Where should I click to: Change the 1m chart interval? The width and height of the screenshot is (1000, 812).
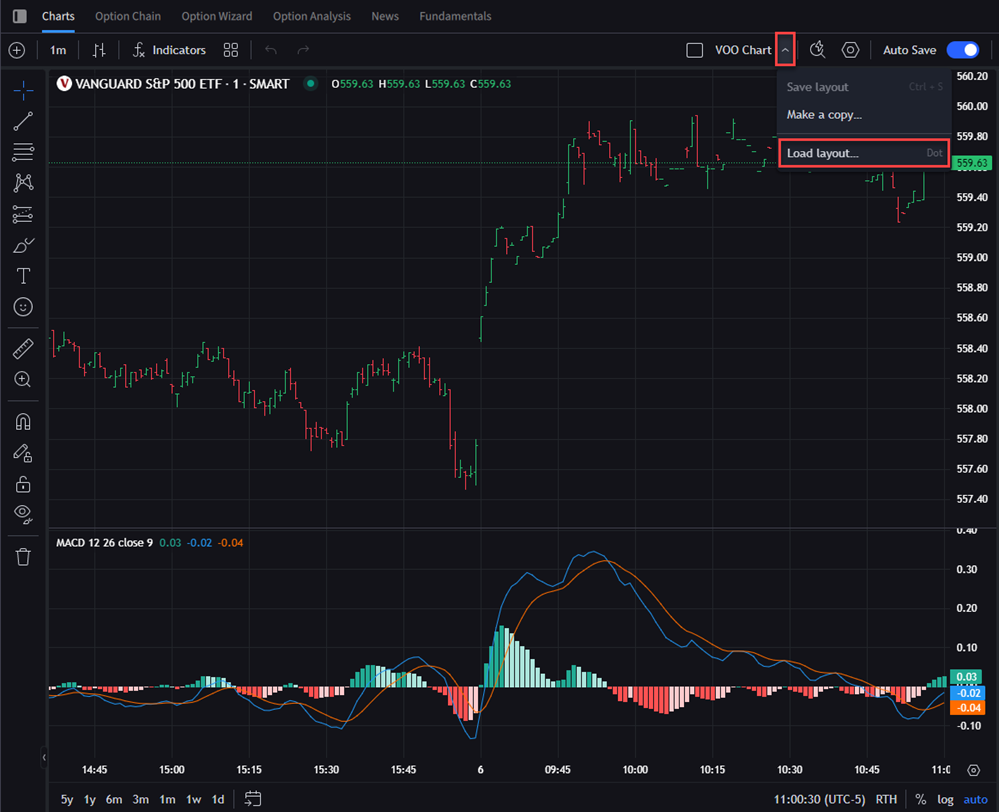(x=58, y=50)
